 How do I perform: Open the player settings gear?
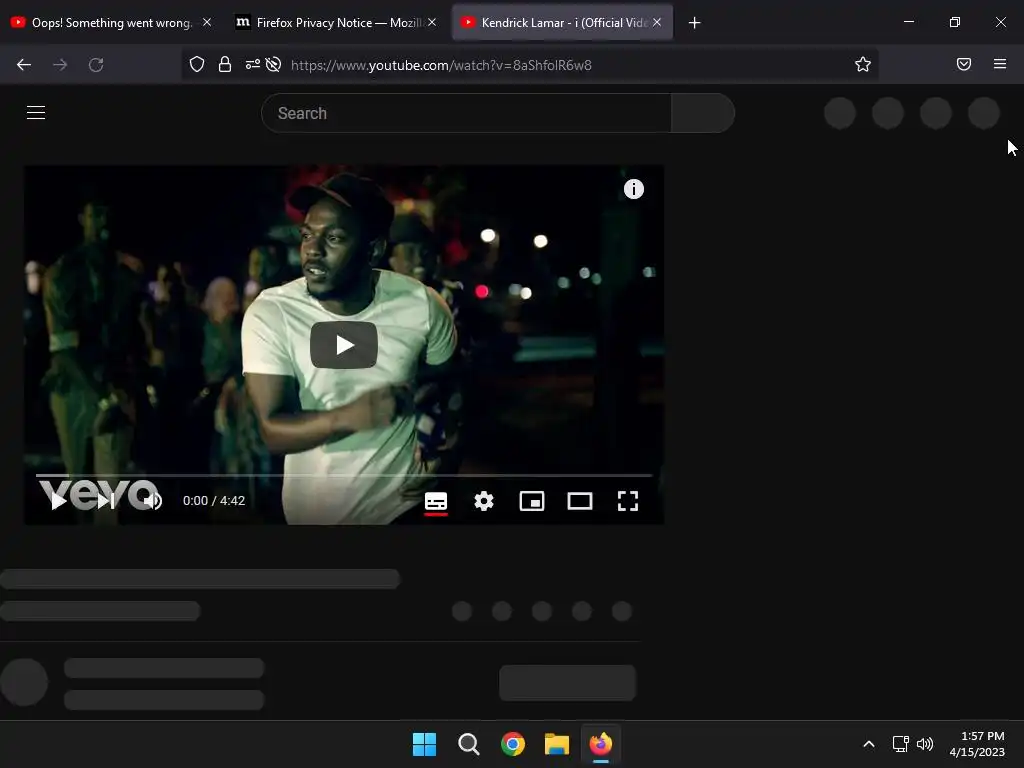(484, 502)
